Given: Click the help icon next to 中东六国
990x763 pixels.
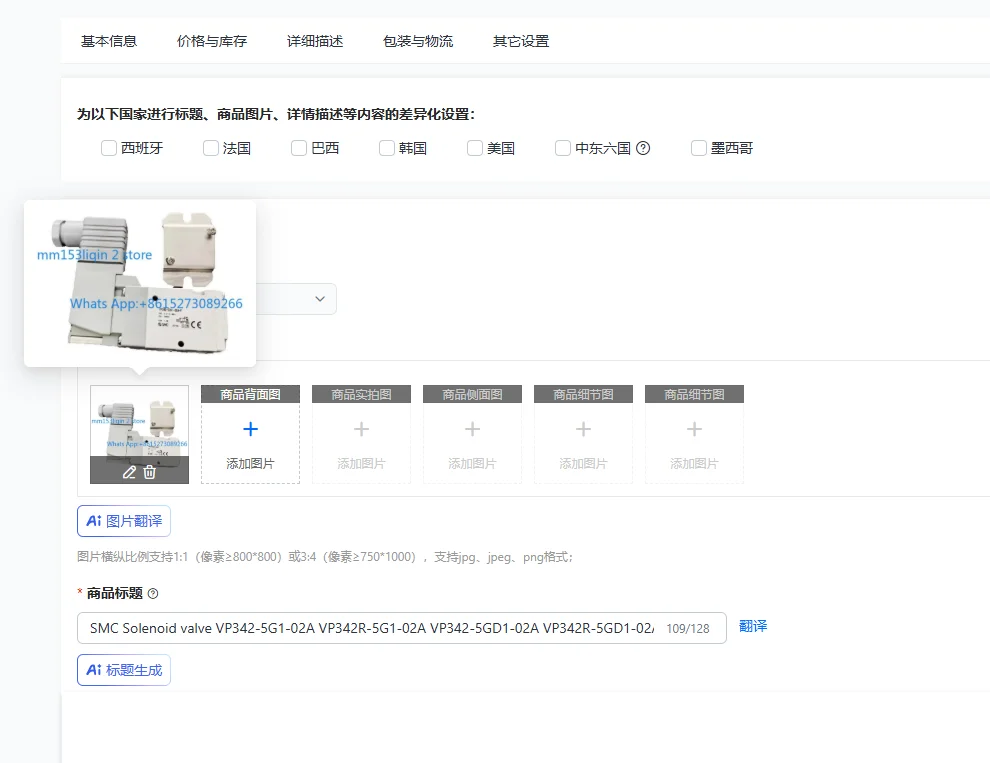Looking at the screenshot, I should pyautogui.click(x=643, y=148).
